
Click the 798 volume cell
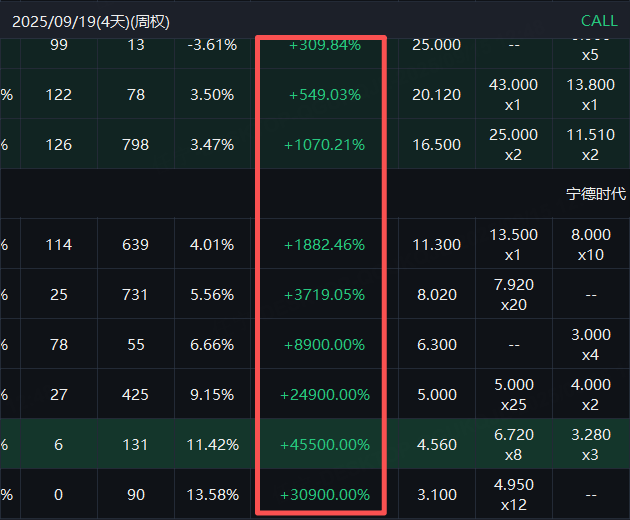point(135,145)
